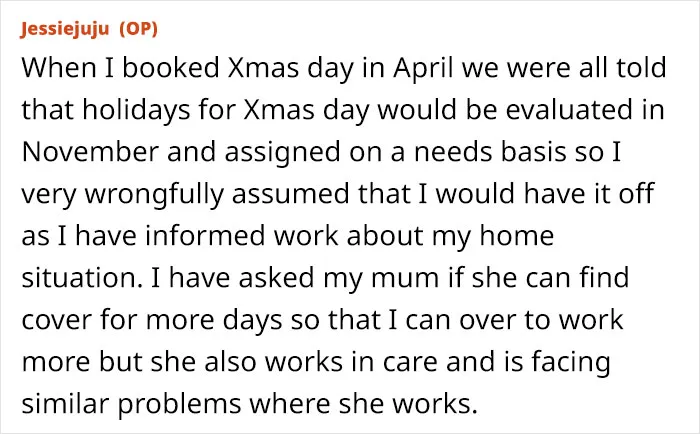Click the word 'assigned' in the post

point(282,152)
